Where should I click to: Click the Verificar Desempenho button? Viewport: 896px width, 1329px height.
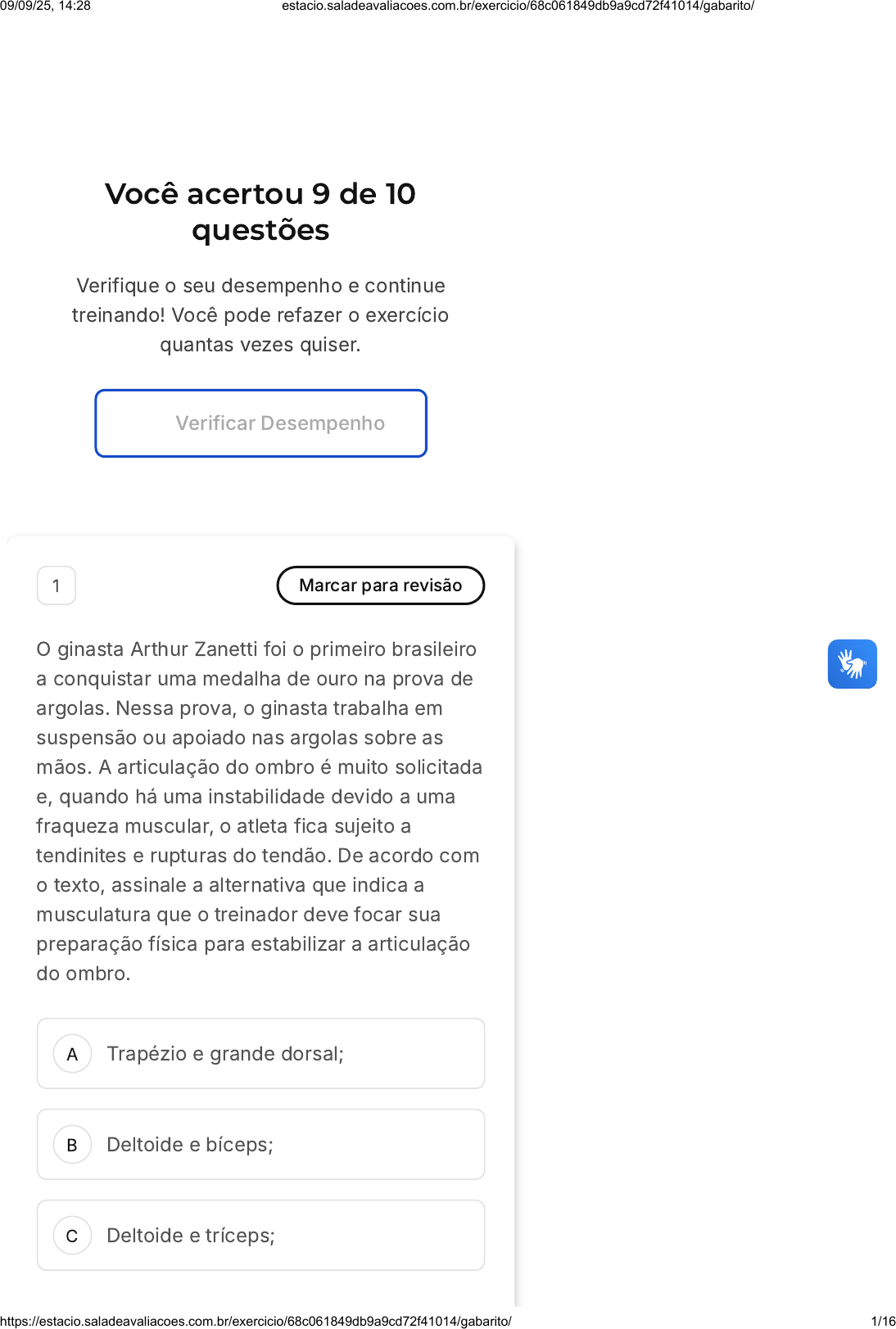pos(260,423)
